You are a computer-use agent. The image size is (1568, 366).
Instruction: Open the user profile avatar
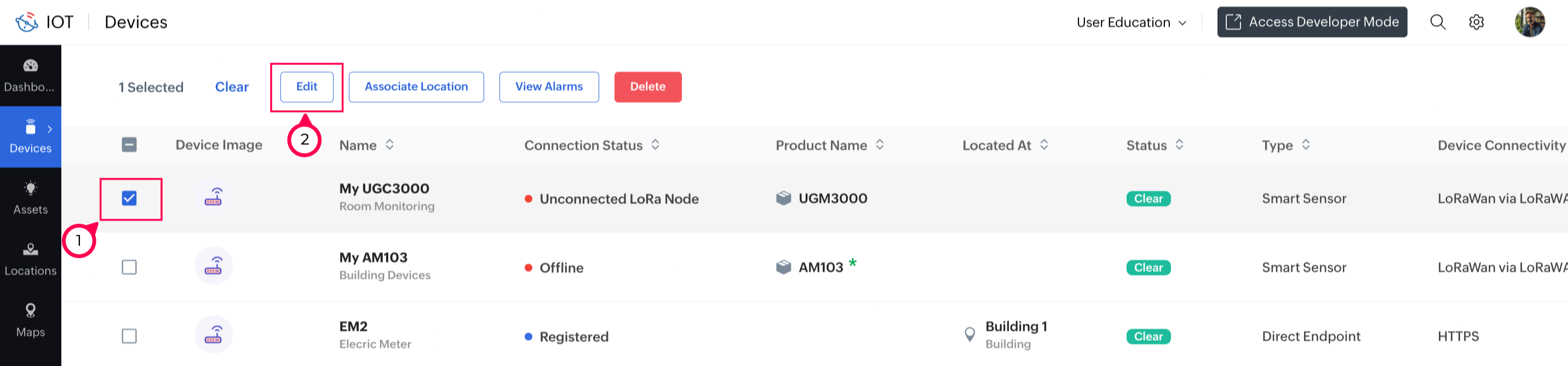(1530, 22)
